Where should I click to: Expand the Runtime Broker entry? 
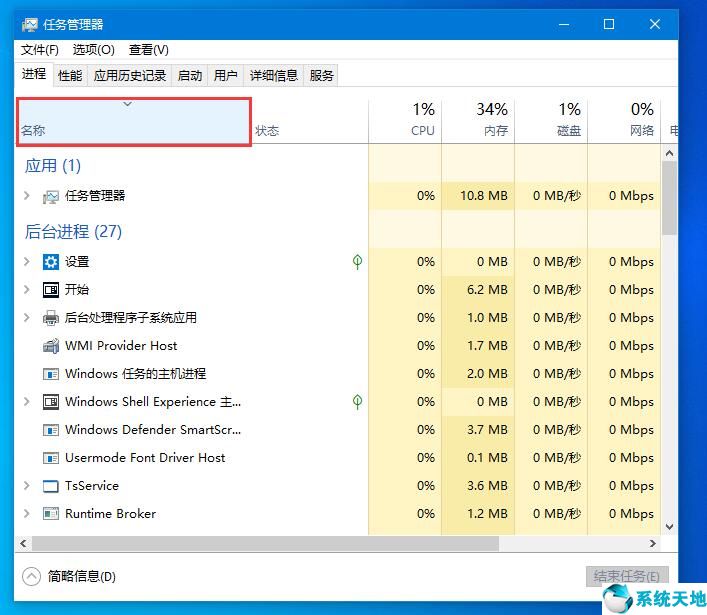(x=27, y=514)
